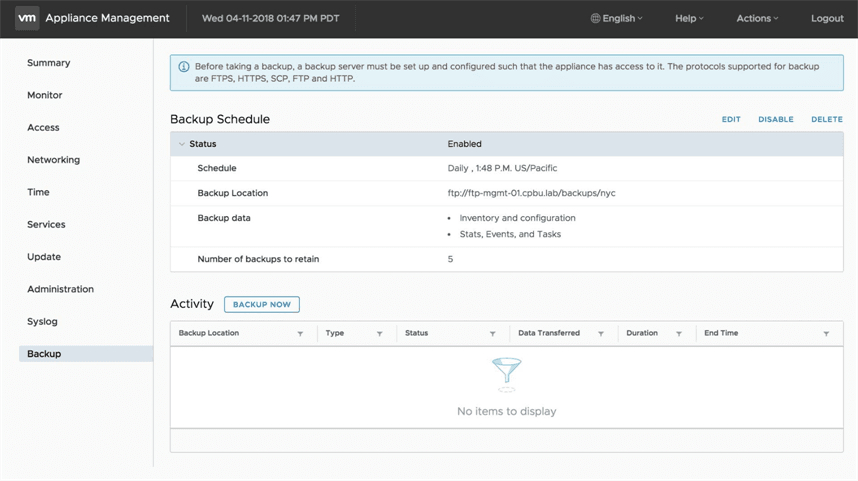Open the Actions dropdown menu
The width and height of the screenshot is (858, 481).
point(757,18)
